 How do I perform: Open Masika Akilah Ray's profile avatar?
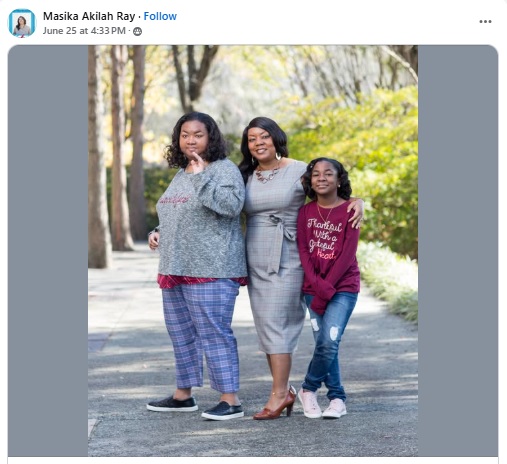pyautogui.click(x=22, y=23)
